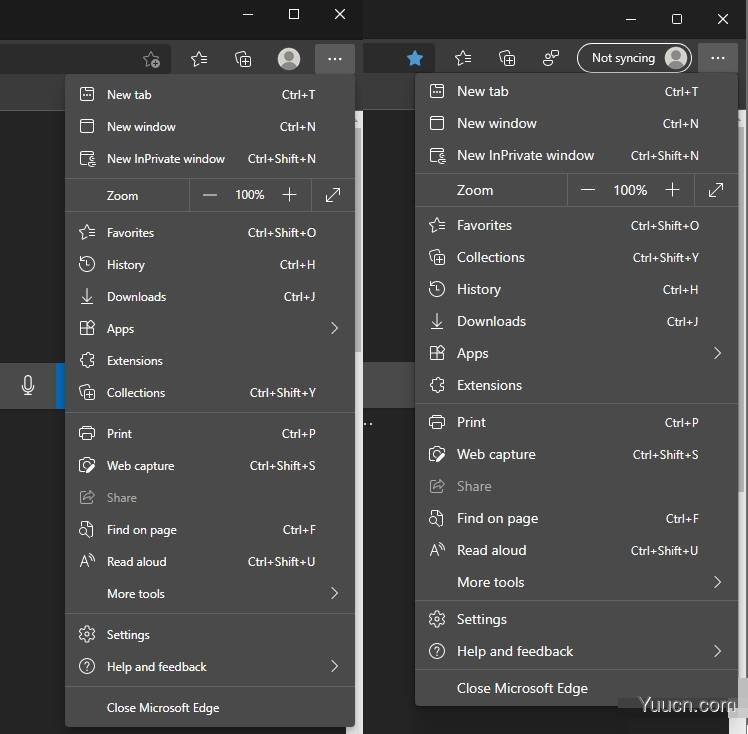Increase zoom with plus in left menu
The image size is (748, 734).
(289, 195)
